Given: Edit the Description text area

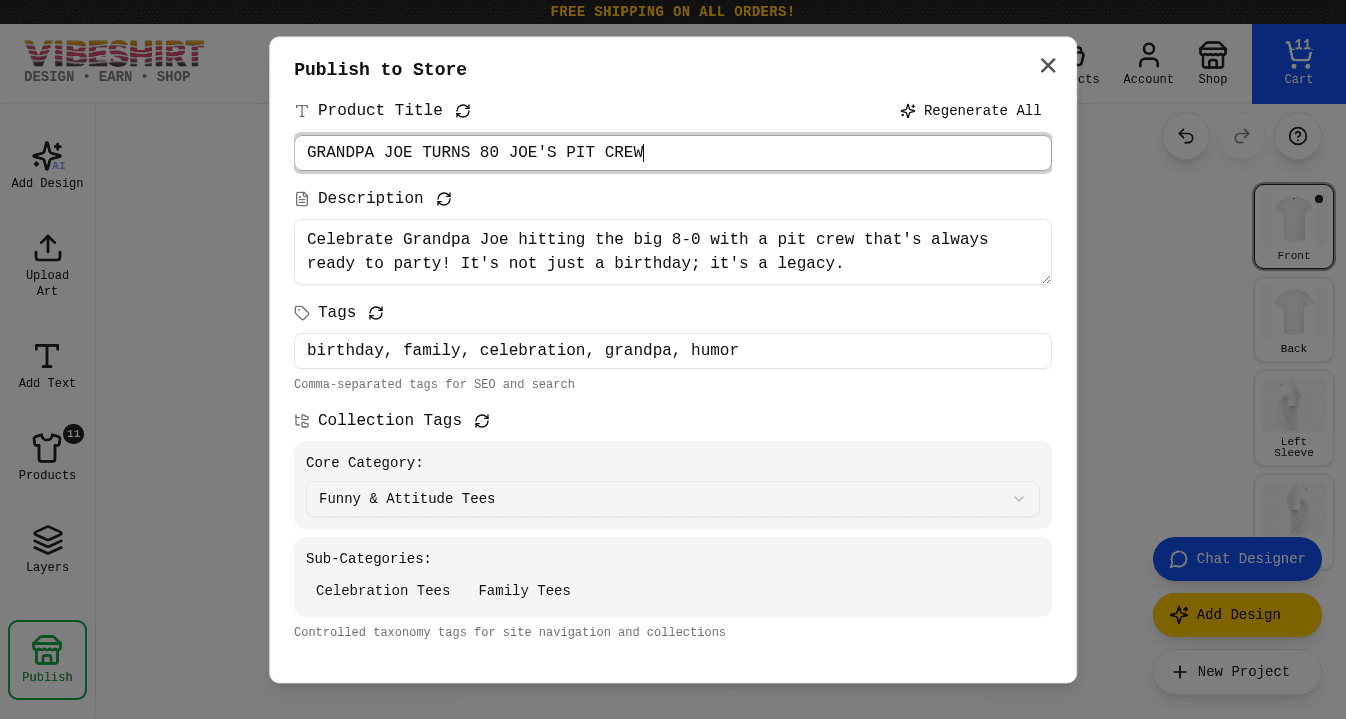Looking at the screenshot, I should (x=673, y=252).
